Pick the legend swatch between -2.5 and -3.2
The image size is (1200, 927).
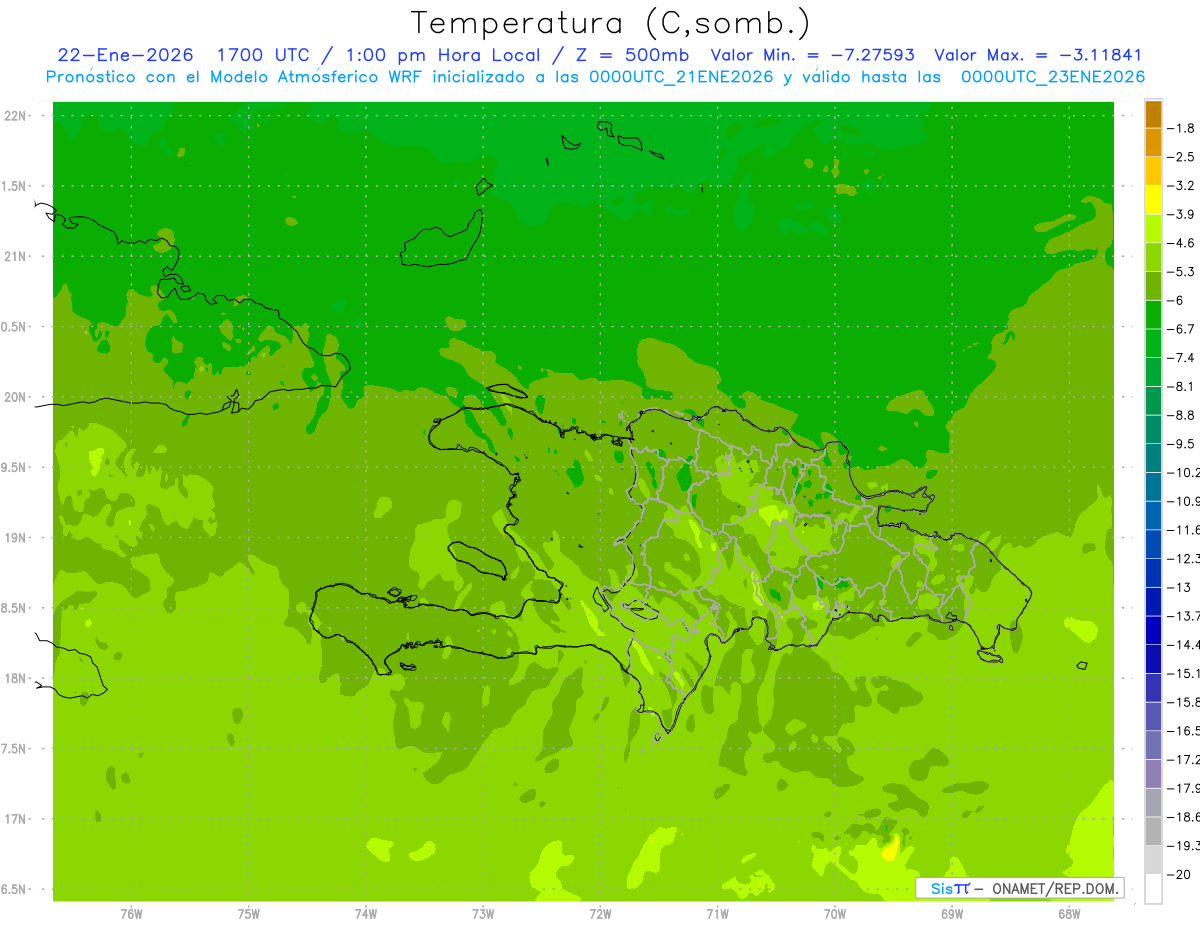(x=1153, y=171)
